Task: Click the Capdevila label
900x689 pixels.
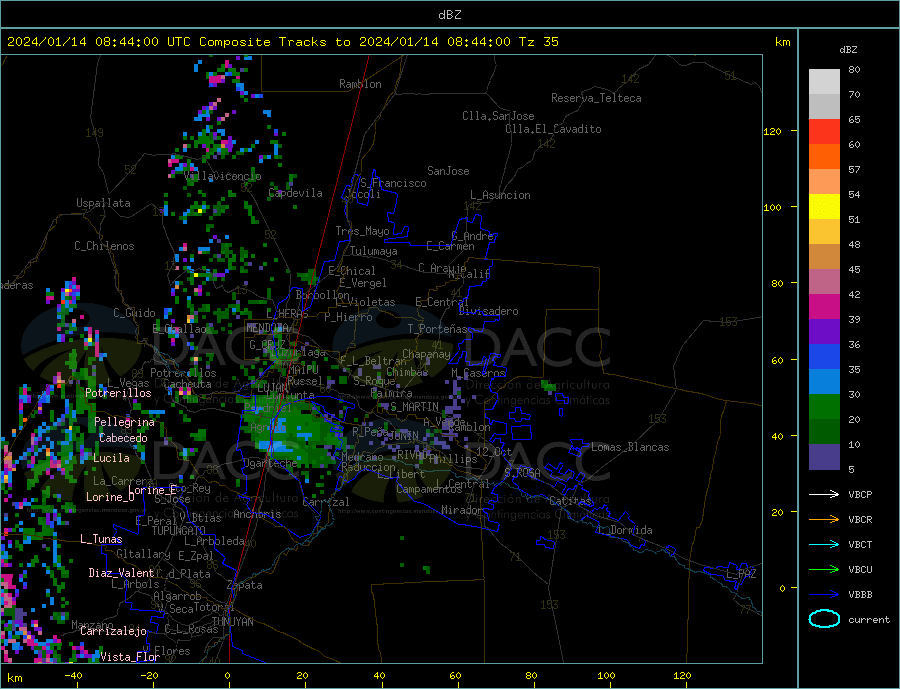Action: click(x=296, y=193)
